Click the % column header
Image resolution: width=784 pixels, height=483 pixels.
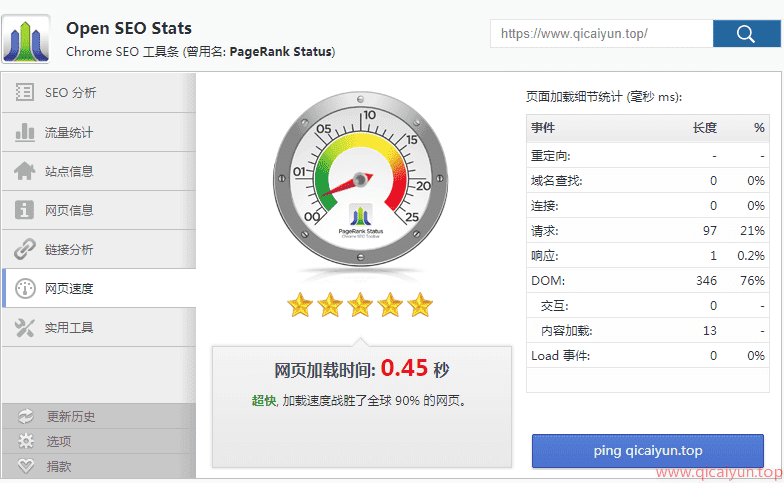point(759,128)
